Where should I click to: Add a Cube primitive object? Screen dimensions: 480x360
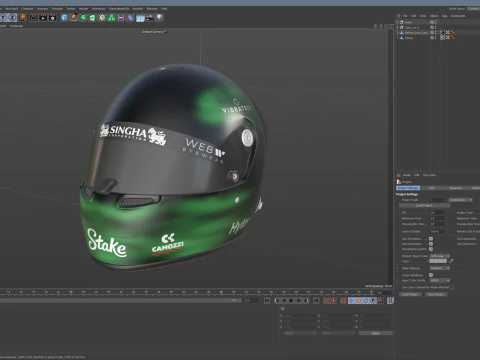[64, 17]
